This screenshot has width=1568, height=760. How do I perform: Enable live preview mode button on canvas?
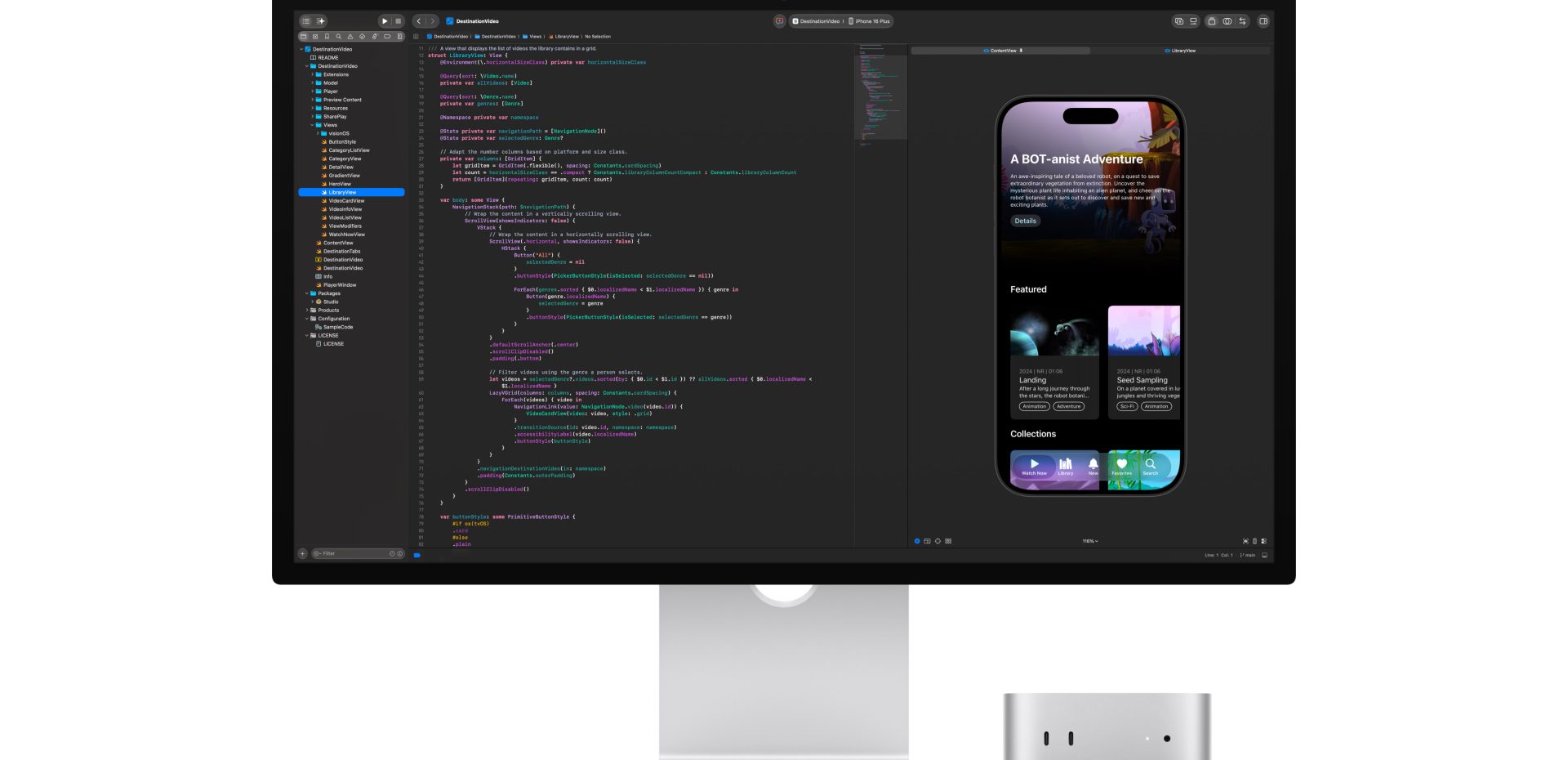click(917, 541)
